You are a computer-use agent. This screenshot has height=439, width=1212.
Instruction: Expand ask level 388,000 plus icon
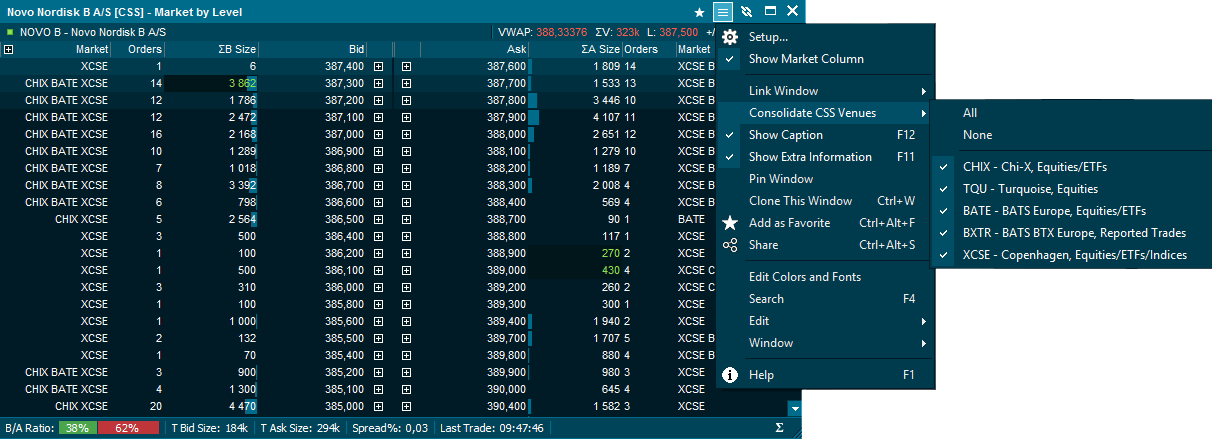[x=406, y=134]
